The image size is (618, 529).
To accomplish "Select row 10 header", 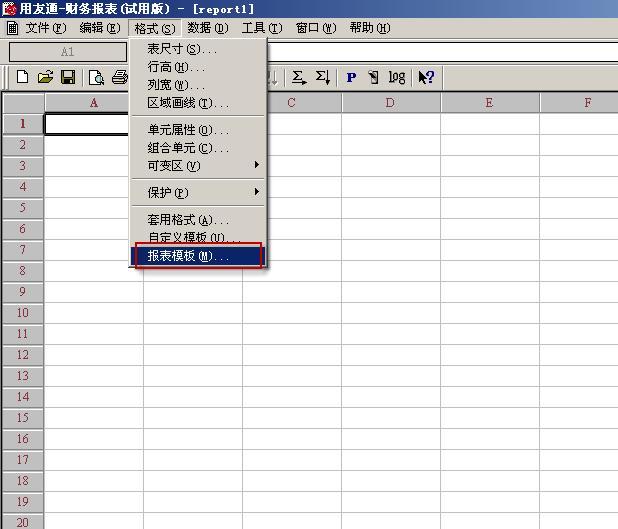I will pyautogui.click(x=23, y=313).
